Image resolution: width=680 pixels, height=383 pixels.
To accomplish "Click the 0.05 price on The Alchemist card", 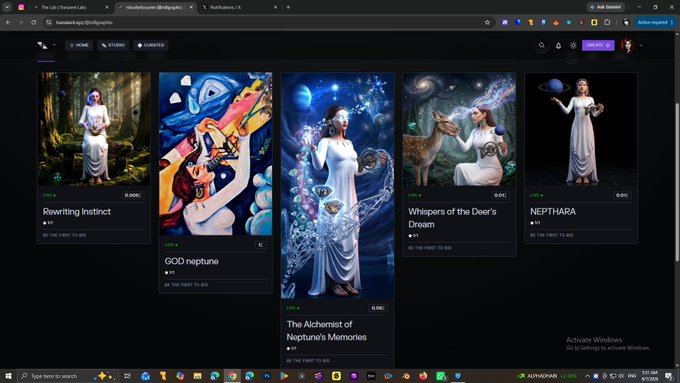I will tap(378, 308).
